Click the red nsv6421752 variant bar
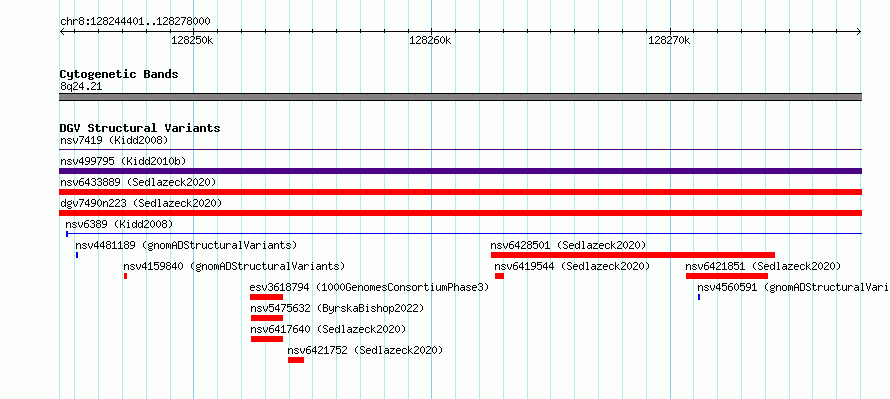Image resolution: width=890 pixels, height=399 pixels. click(296, 360)
